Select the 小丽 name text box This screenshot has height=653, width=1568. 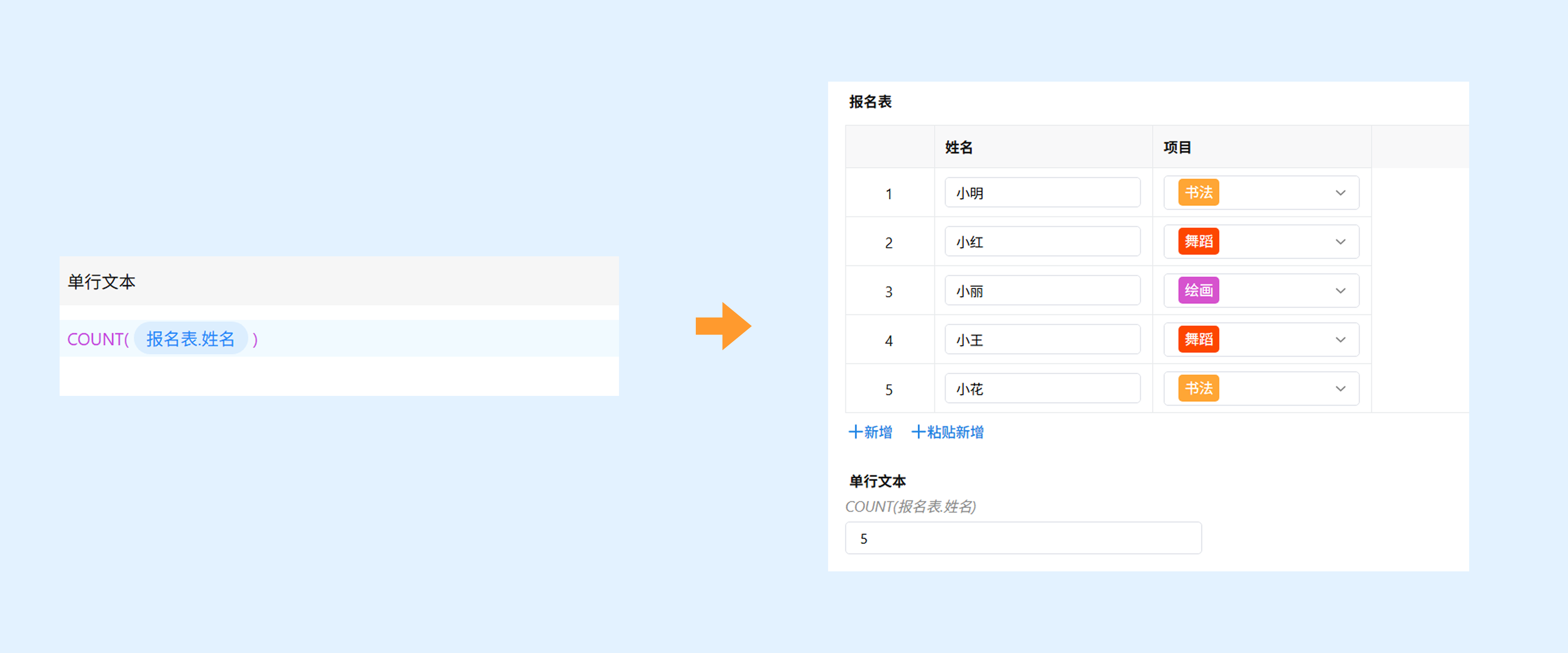[1042, 291]
